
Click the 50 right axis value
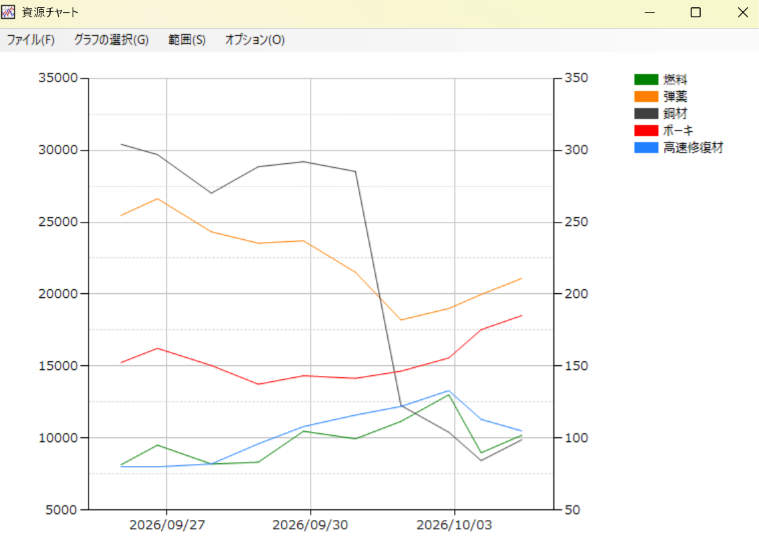573,510
